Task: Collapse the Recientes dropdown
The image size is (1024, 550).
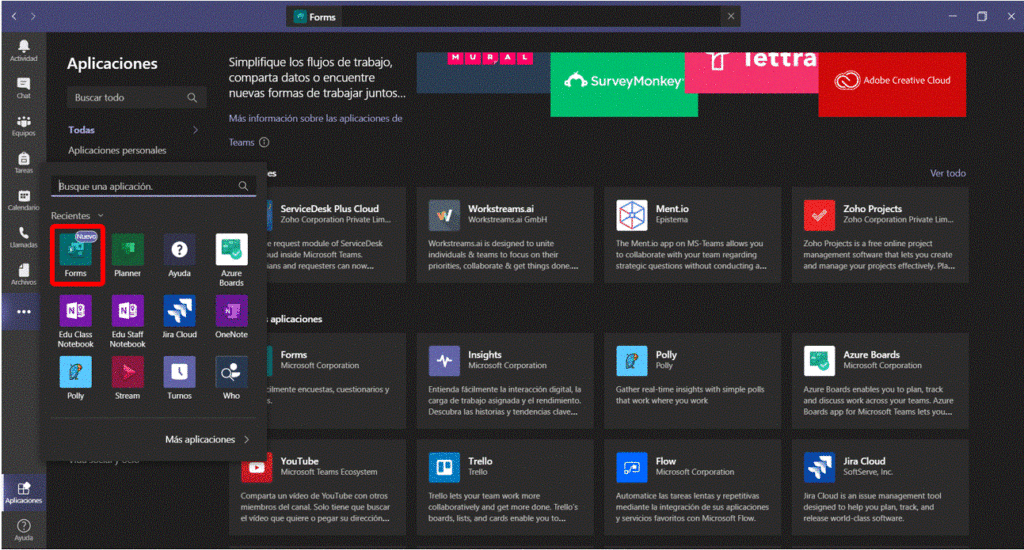Action: pos(101,216)
